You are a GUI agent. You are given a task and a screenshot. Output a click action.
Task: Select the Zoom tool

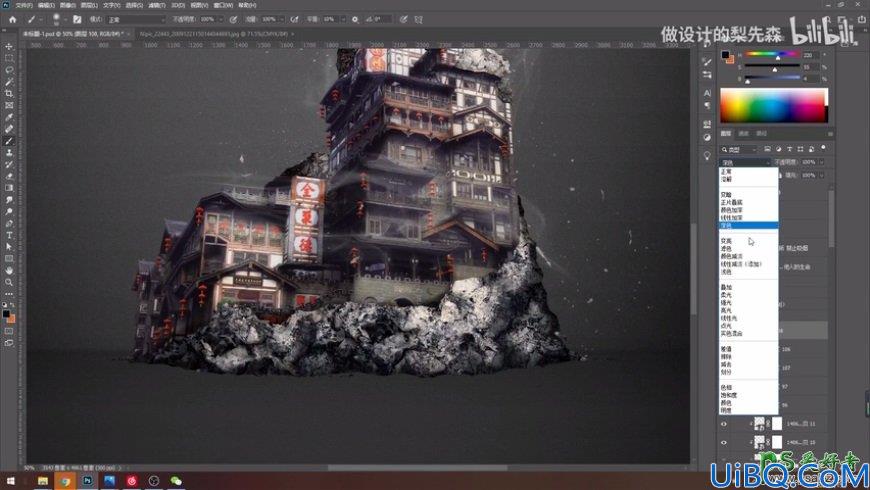coord(9,282)
